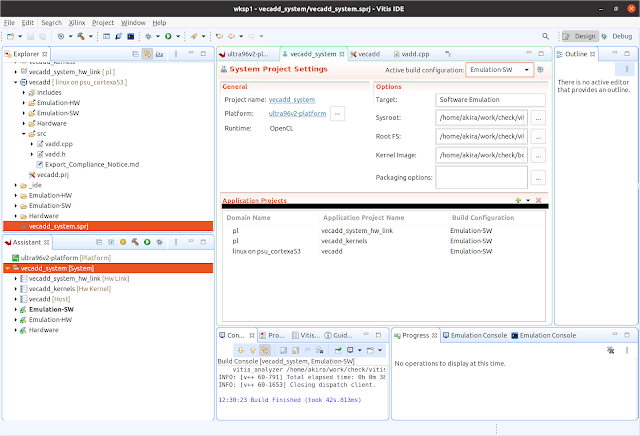Open the Guid... tab in bottom panel

pos(338,336)
